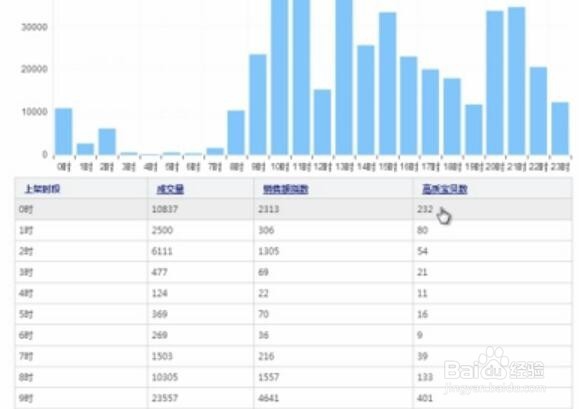This screenshot has width=579, height=409.
Task: Select the value 2313 in the 0时 row
Action: click(x=268, y=209)
